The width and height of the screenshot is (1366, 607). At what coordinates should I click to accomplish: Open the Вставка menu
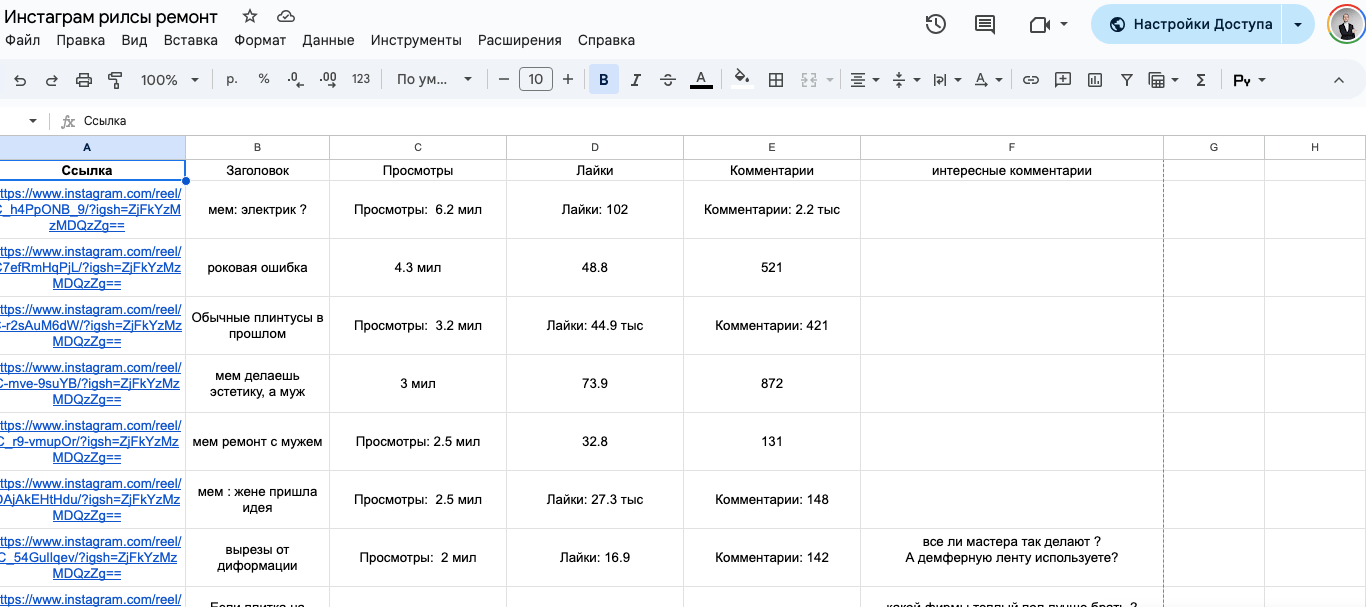coord(190,40)
